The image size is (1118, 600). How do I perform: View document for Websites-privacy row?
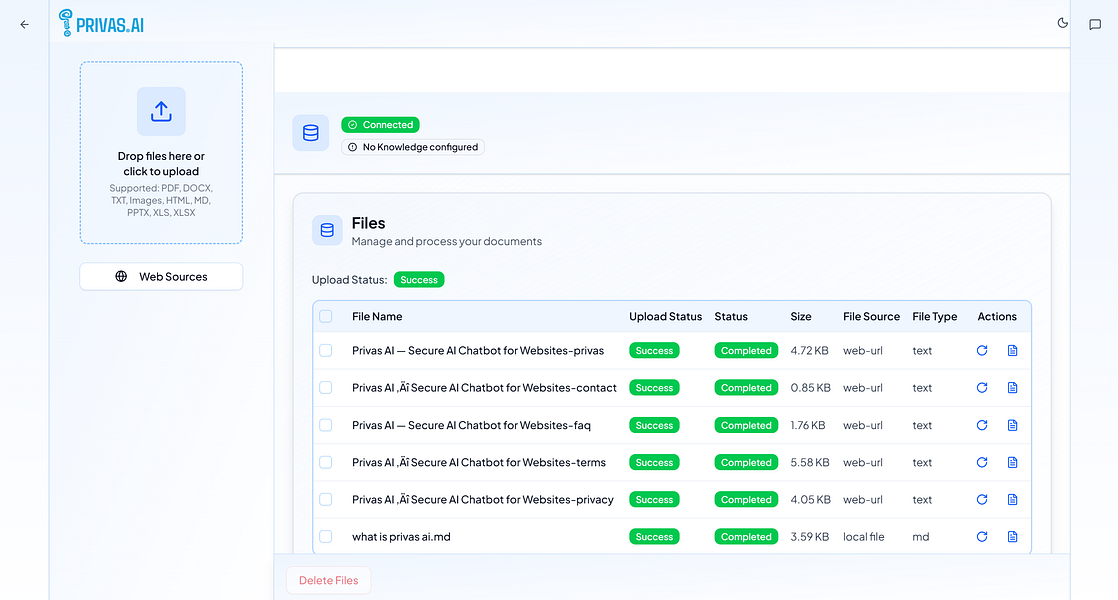tap(1012, 500)
